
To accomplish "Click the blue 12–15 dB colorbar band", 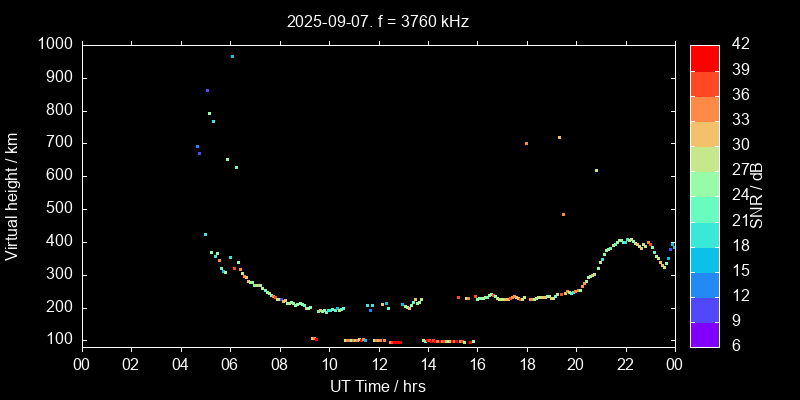I will coord(705,282).
